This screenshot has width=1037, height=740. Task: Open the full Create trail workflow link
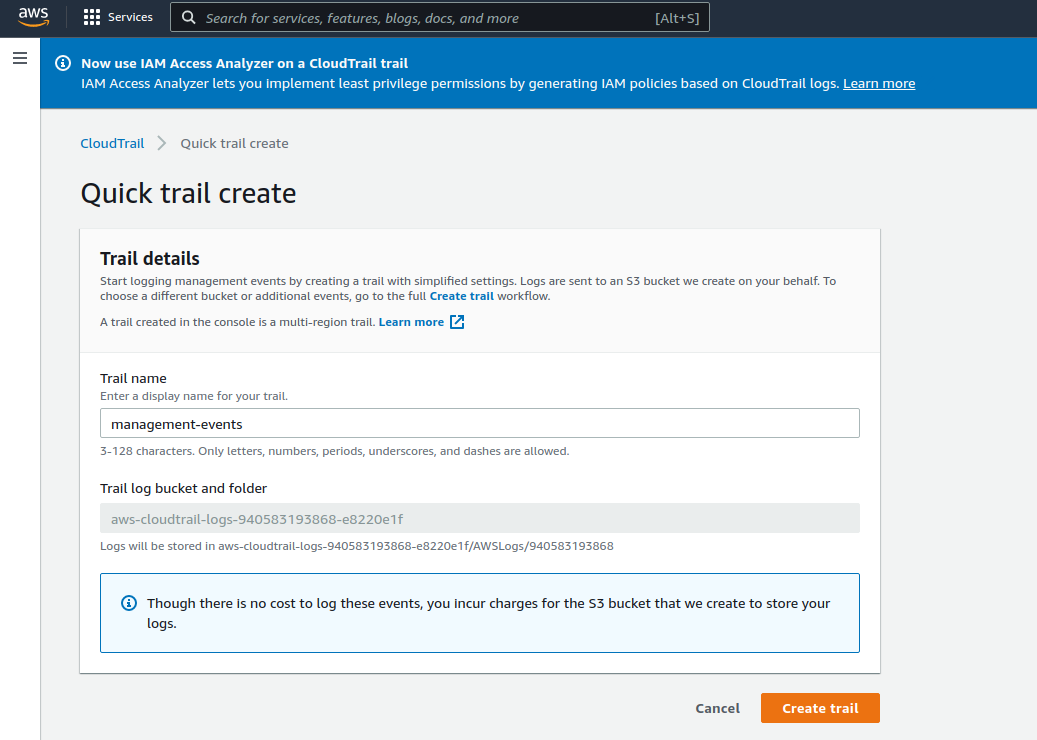tap(462, 296)
